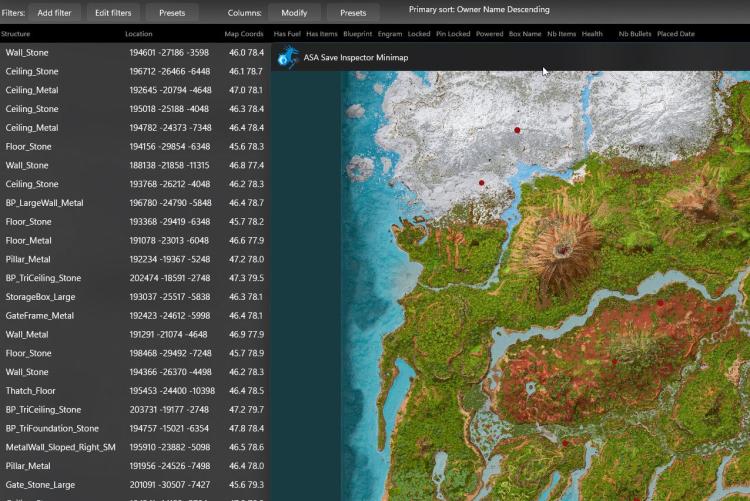This screenshot has width=750, height=501.
Task: Click the Placed Date column header
Action: 676,34
